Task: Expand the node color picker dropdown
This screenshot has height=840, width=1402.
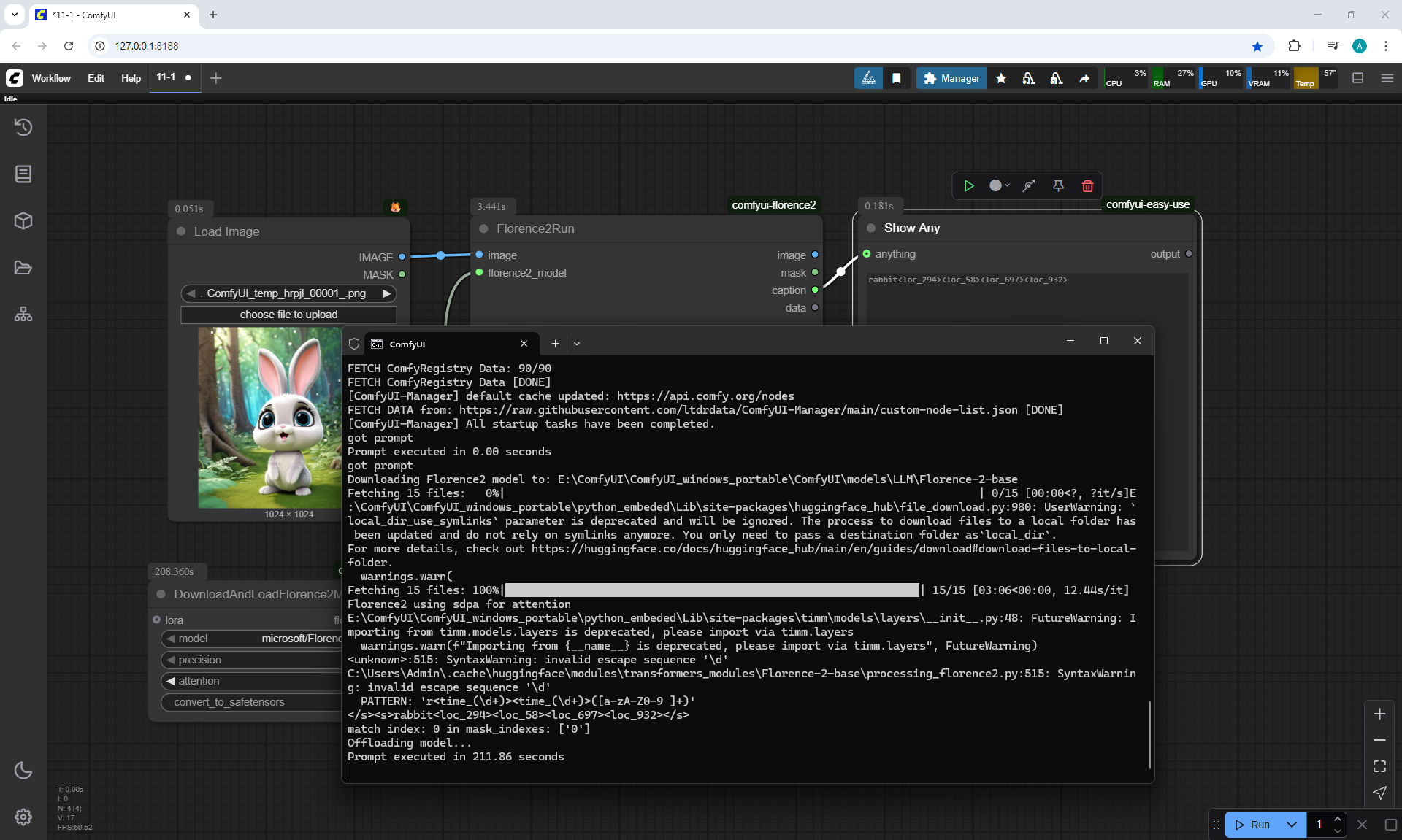Action: (x=1000, y=185)
